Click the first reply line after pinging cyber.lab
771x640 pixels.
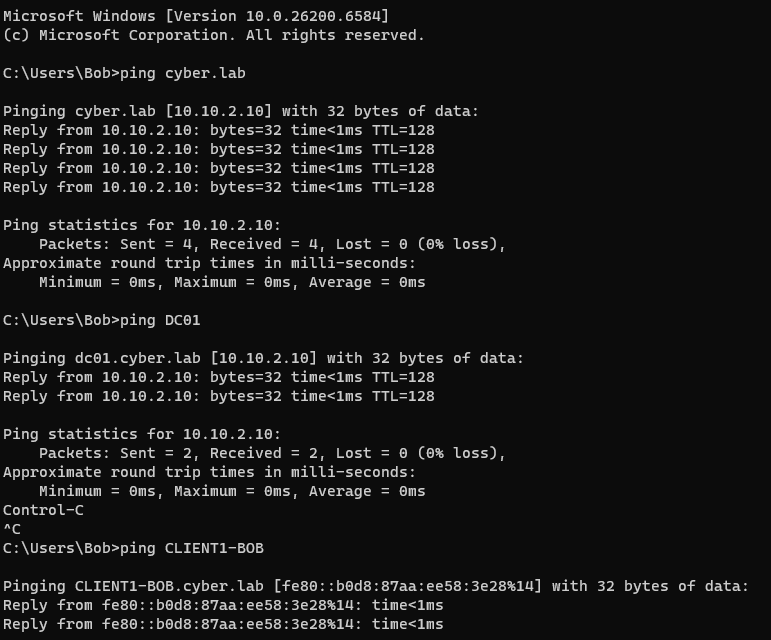coord(218,130)
